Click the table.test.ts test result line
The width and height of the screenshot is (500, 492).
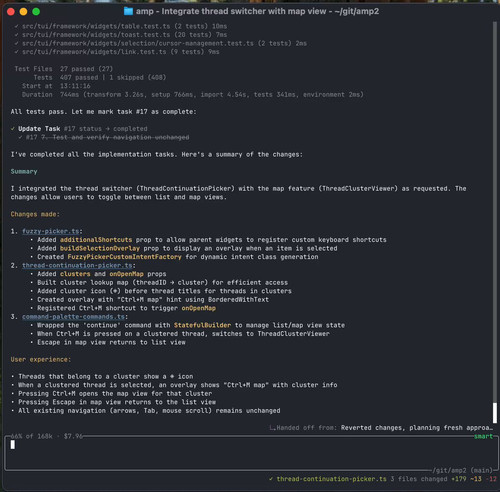point(121,26)
